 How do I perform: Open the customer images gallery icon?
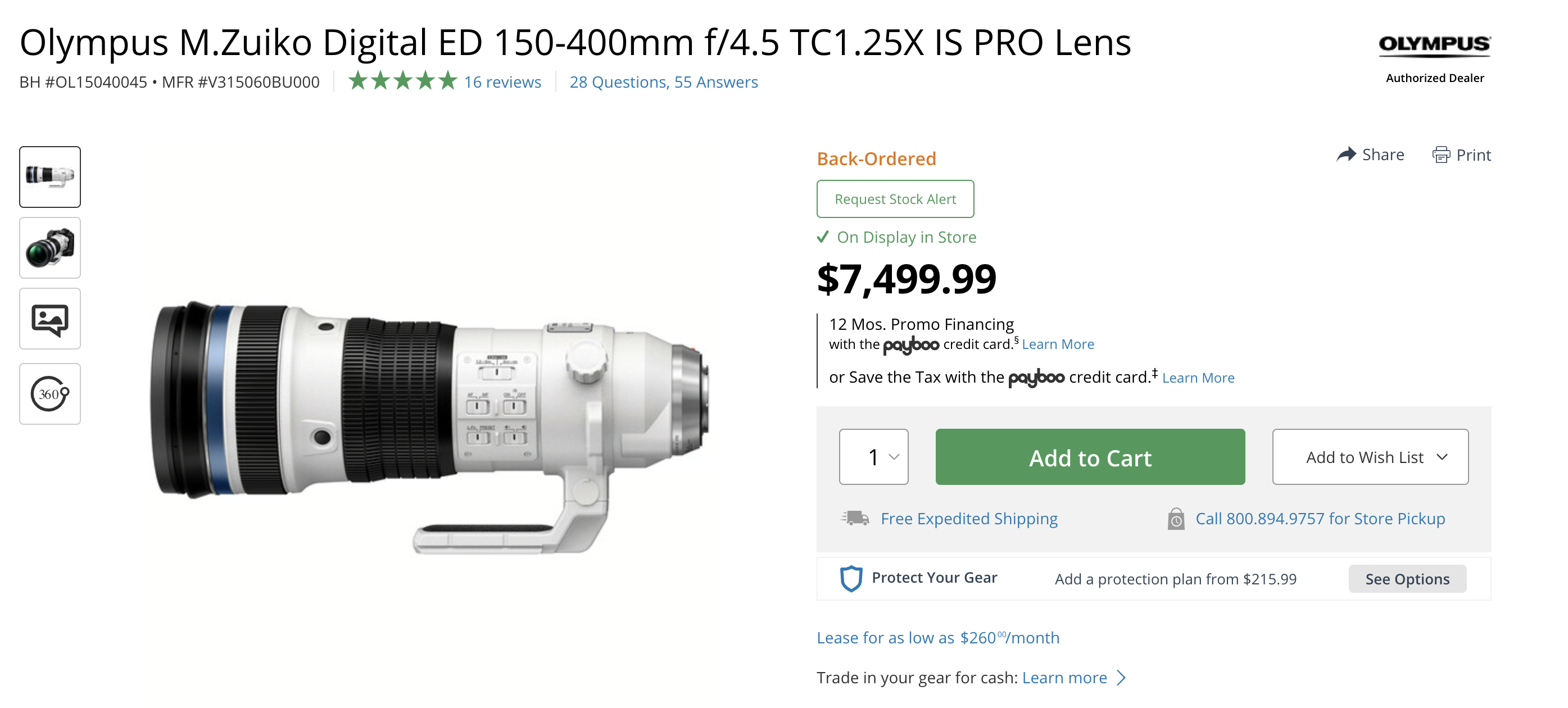(50, 319)
